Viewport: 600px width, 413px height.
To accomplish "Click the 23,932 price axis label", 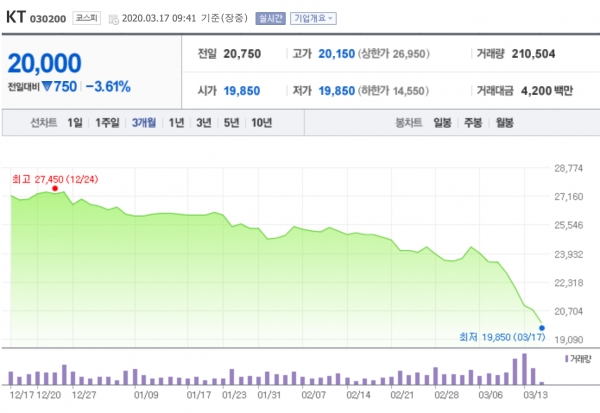I will point(569,255).
